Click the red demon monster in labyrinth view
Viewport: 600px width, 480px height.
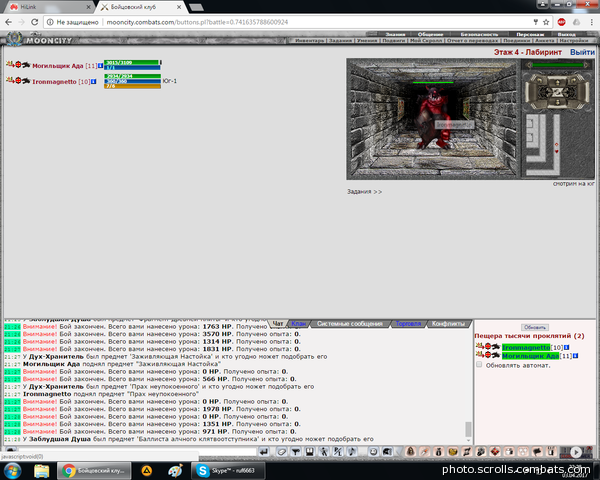(434, 117)
